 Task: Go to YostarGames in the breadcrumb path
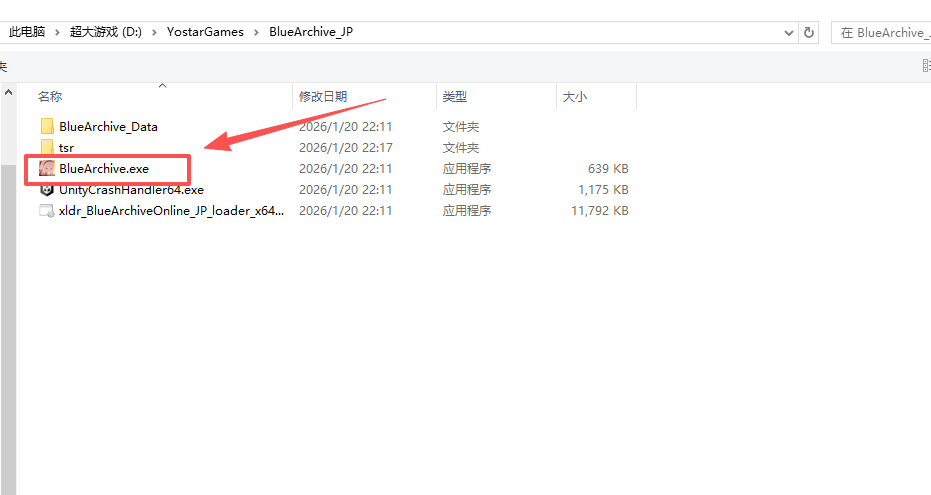205,32
